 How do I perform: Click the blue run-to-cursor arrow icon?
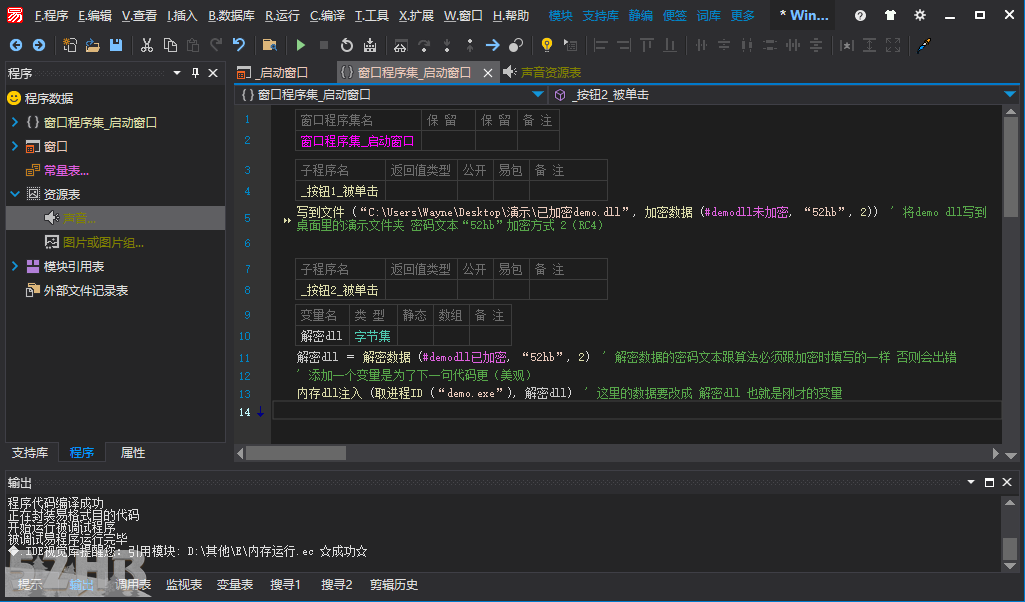coord(492,45)
